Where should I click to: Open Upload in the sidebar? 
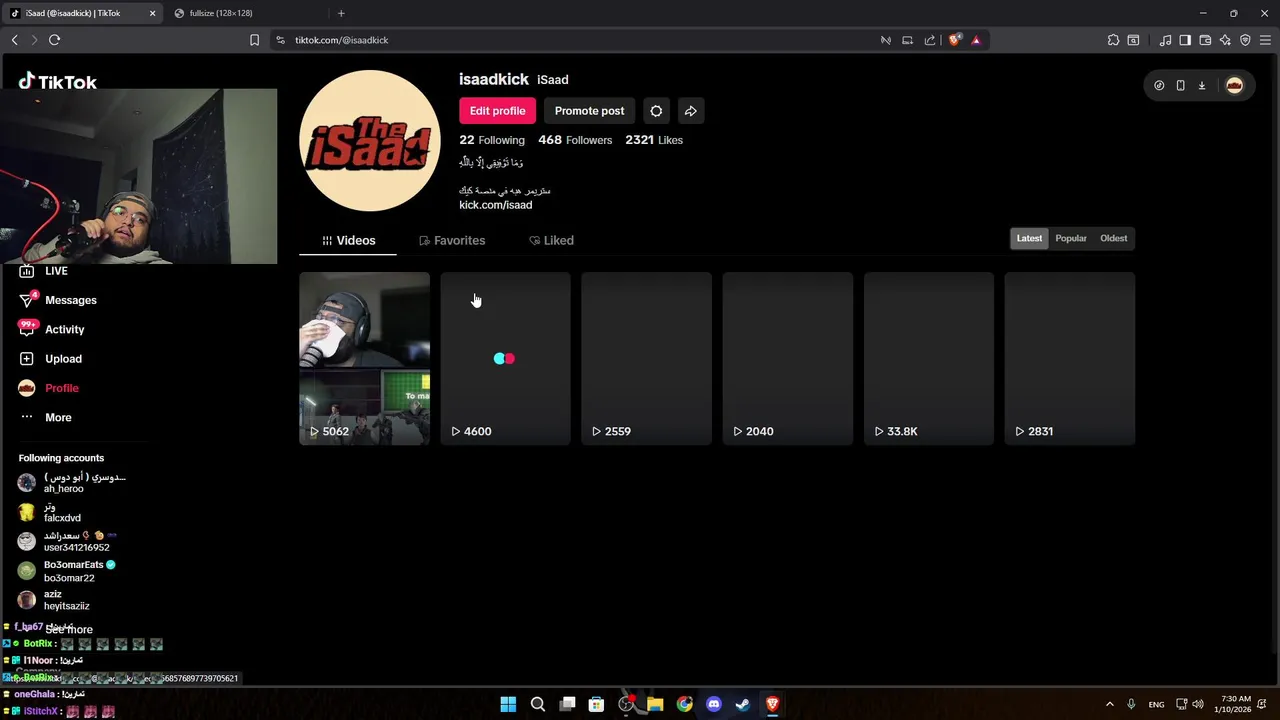(x=50, y=359)
